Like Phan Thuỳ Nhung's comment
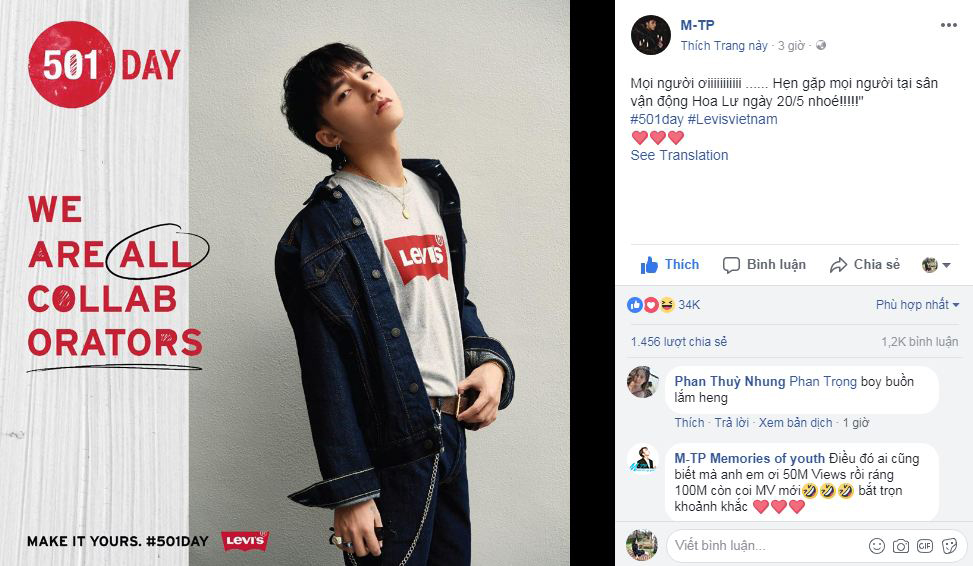 point(689,423)
